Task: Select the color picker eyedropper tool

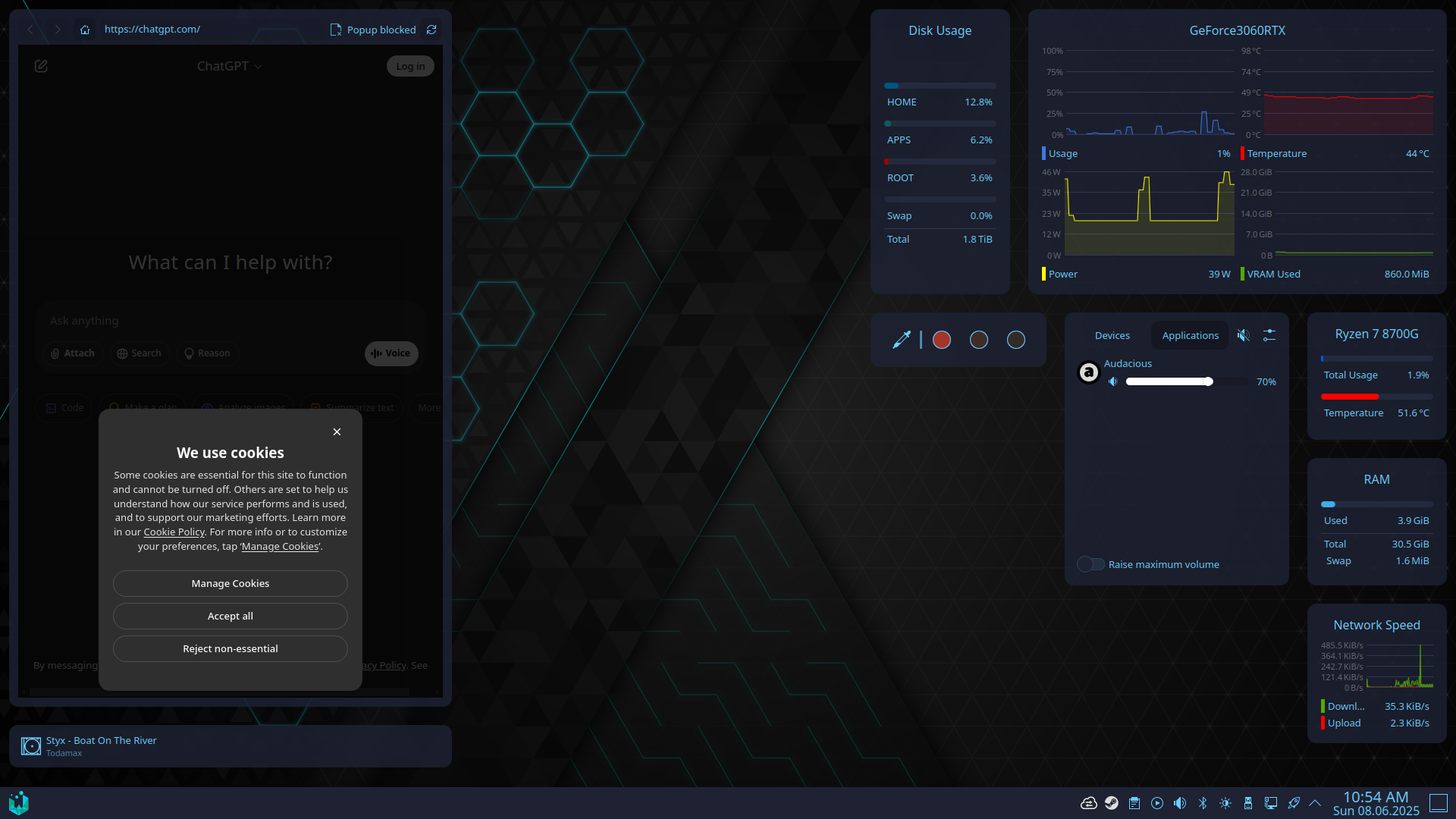Action: click(x=902, y=340)
